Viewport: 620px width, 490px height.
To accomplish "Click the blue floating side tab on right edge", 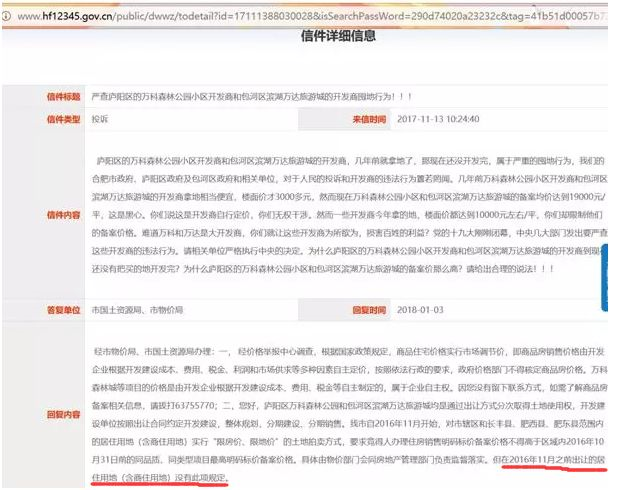I will coord(604,277).
